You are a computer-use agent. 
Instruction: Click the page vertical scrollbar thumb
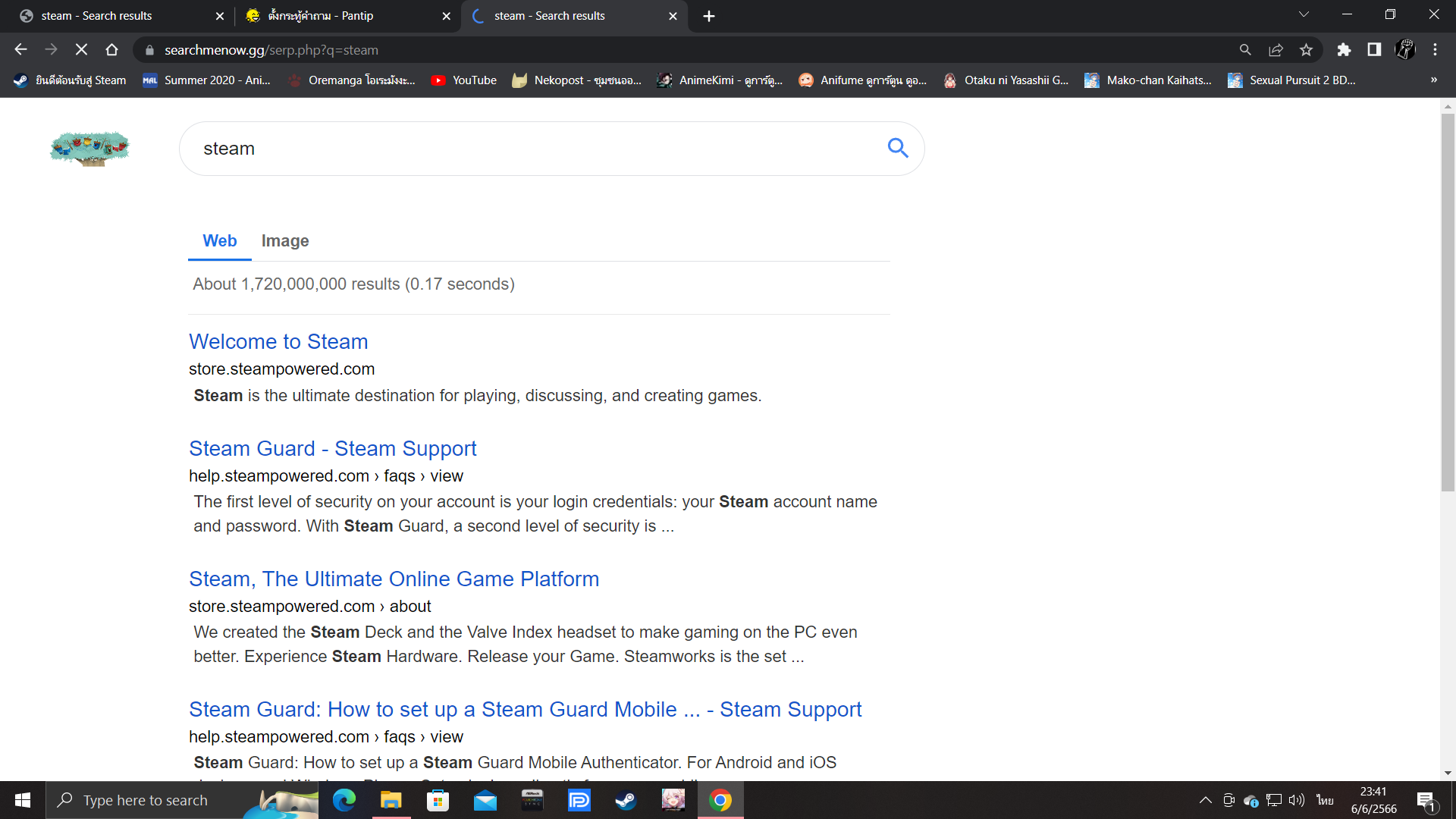click(1448, 302)
